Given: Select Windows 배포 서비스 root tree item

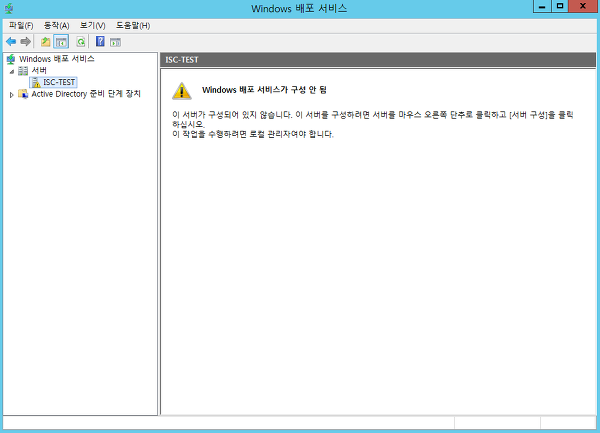Looking at the screenshot, I should (57, 59).
